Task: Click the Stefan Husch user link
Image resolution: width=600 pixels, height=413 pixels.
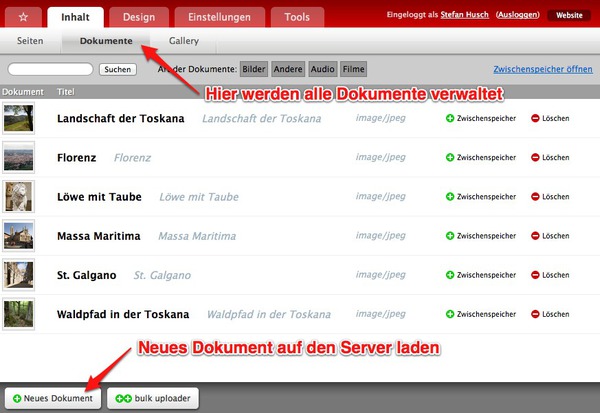Action: [x=464, y=15]
